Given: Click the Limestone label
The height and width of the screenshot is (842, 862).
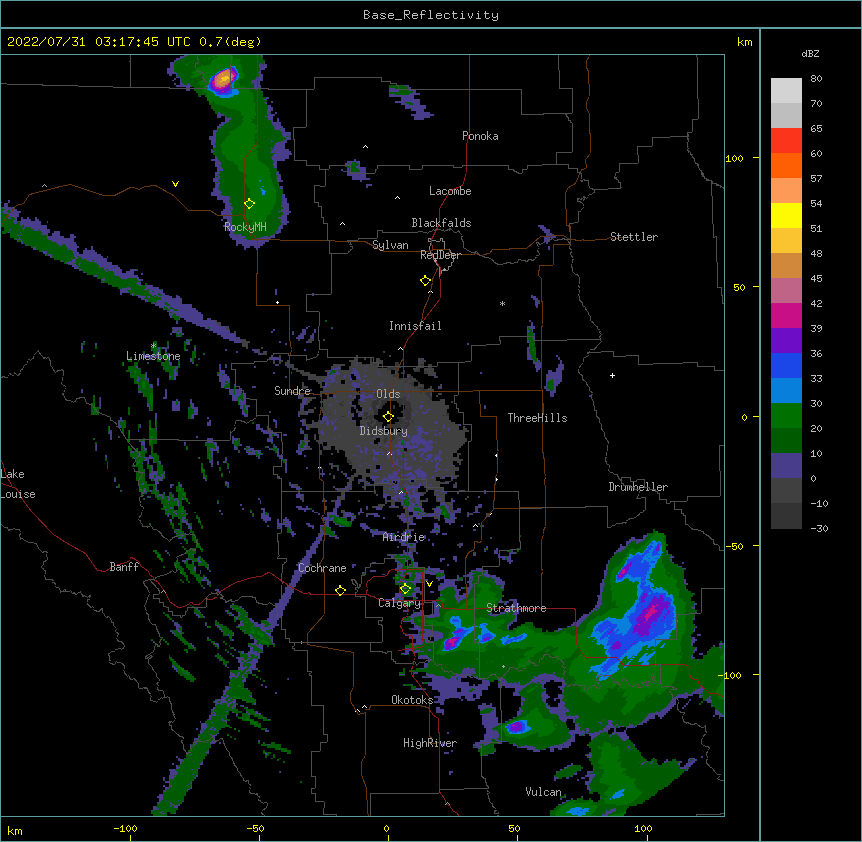Looking at the screenshot, I should 153,356.
